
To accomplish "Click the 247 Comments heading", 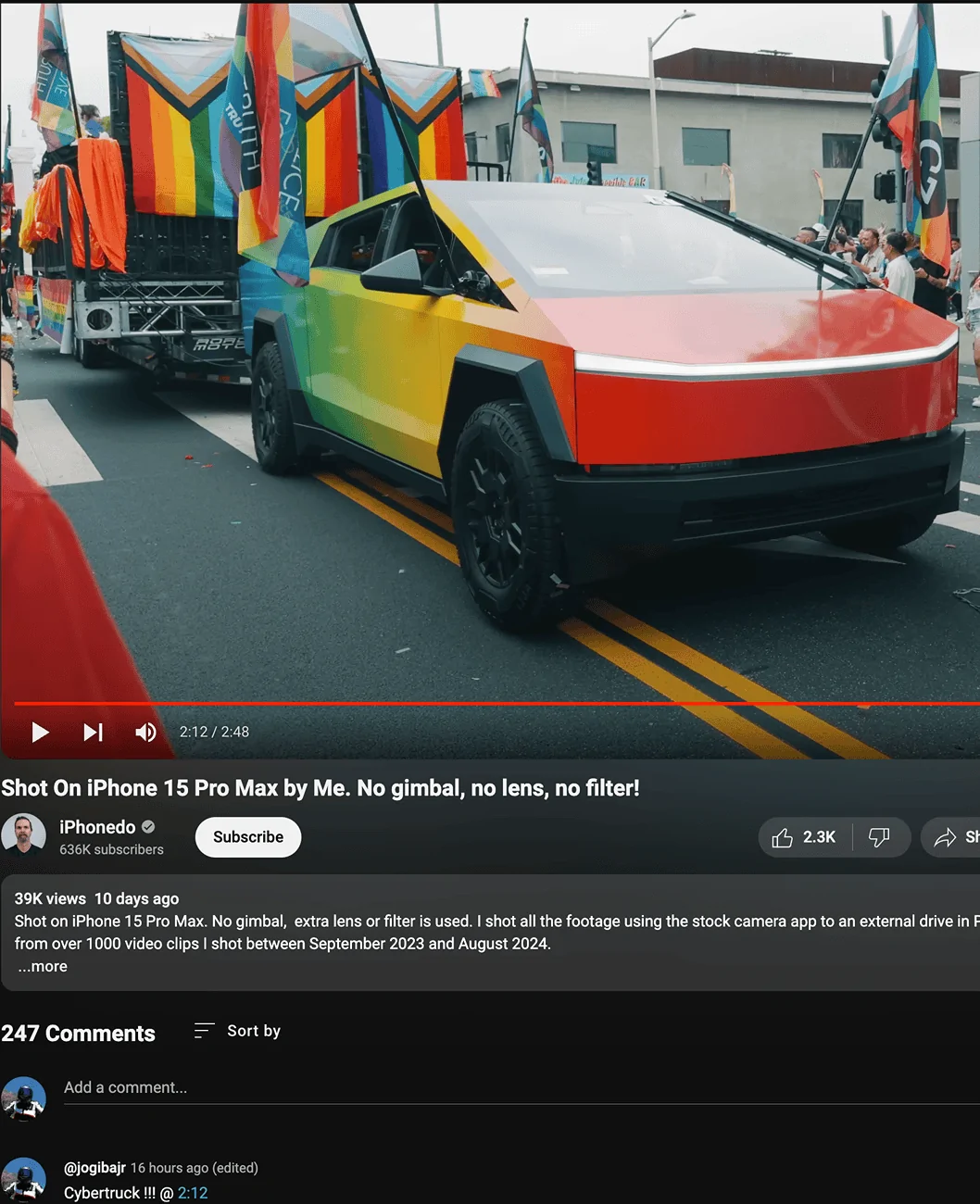I will tap(78, 1034).
